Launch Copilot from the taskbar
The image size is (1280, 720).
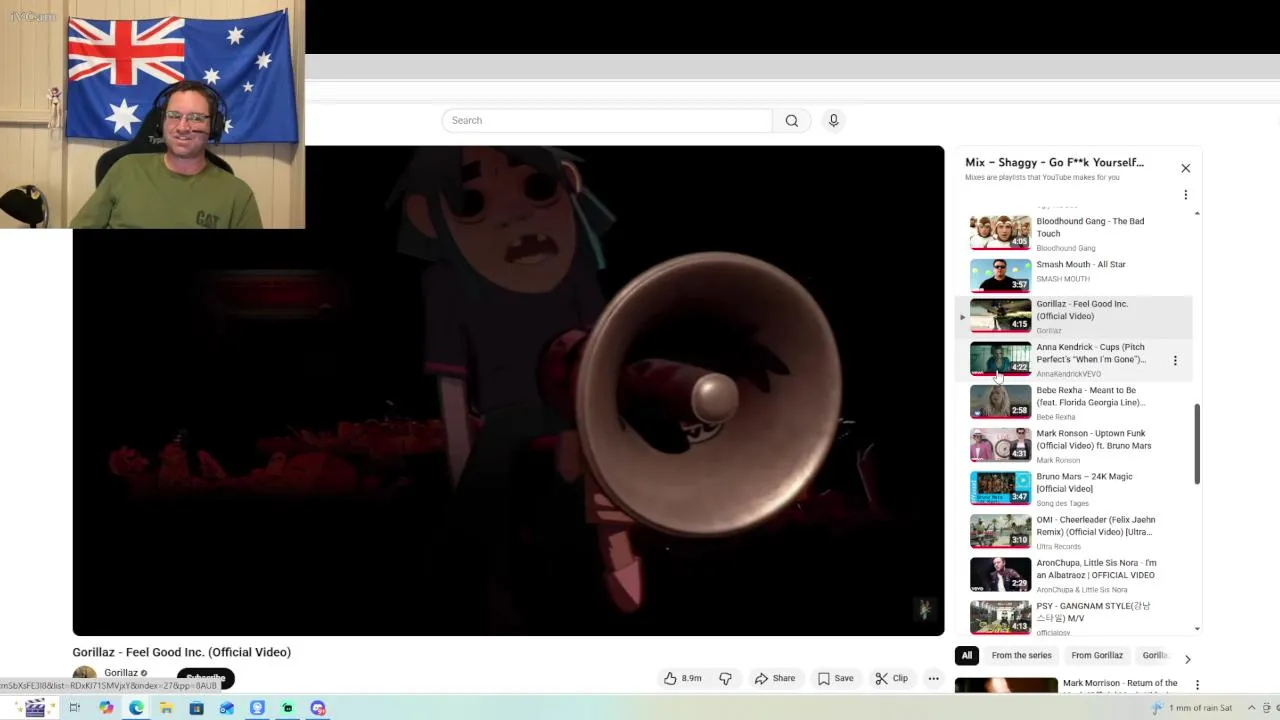tap(106, 708)
